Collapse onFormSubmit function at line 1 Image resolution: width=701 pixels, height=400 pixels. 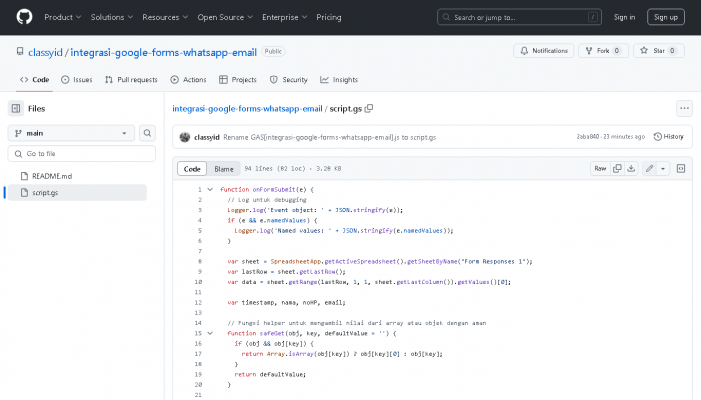pos(210,189)
